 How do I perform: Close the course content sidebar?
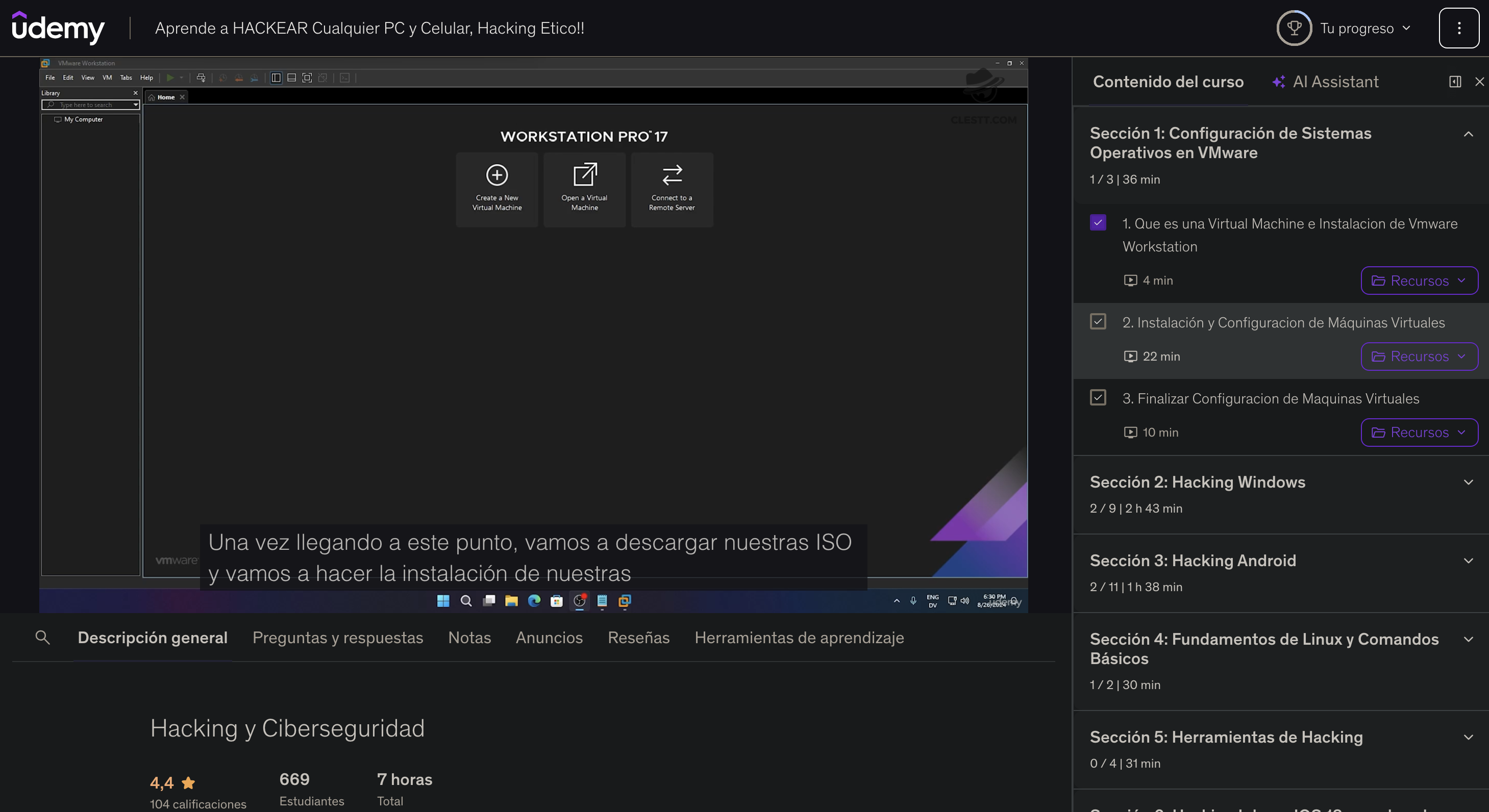point(1479,82)
